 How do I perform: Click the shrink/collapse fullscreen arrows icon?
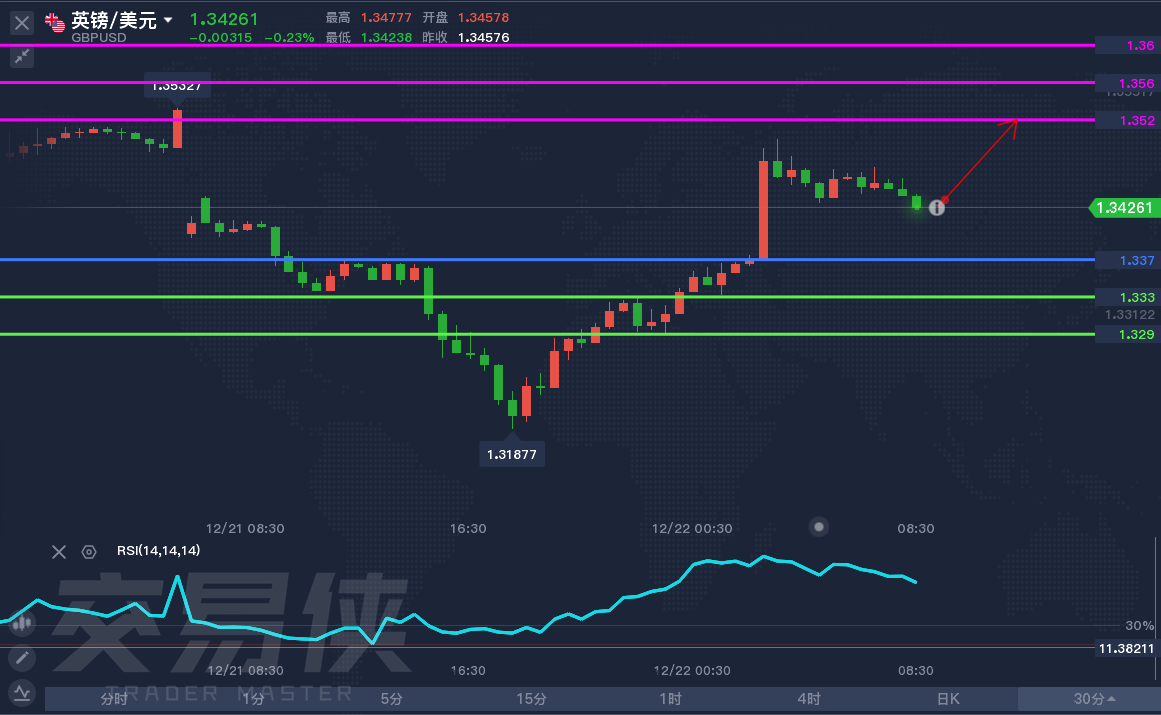(22, 56)
